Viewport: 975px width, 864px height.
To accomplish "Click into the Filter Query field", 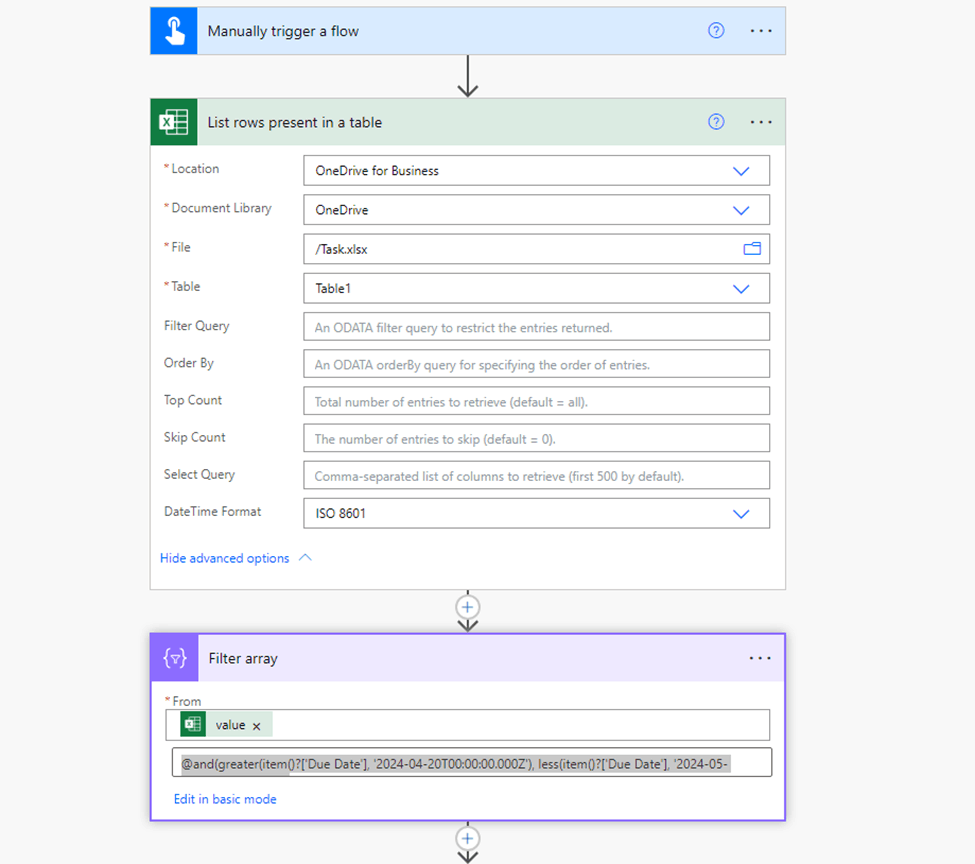I will click(536, 327).
